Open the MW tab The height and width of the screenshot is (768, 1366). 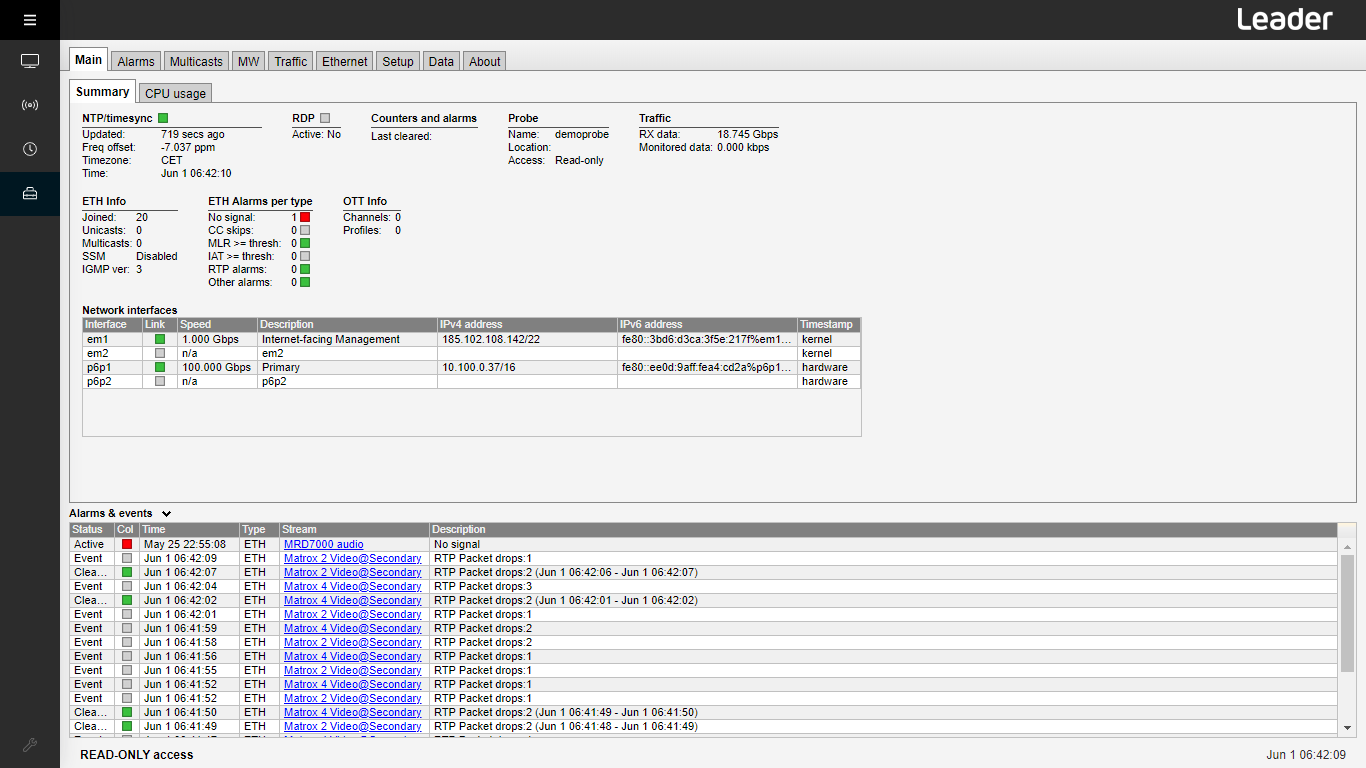pyautogui.click(x=248, y=62)
